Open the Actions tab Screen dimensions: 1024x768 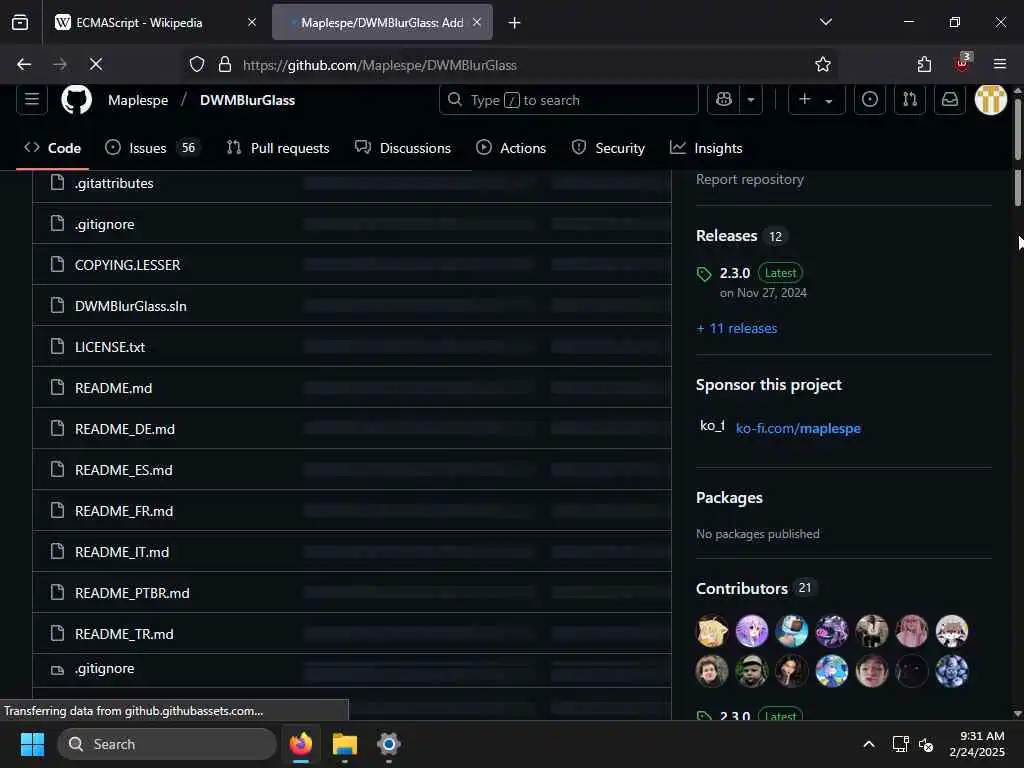(511, 148)
